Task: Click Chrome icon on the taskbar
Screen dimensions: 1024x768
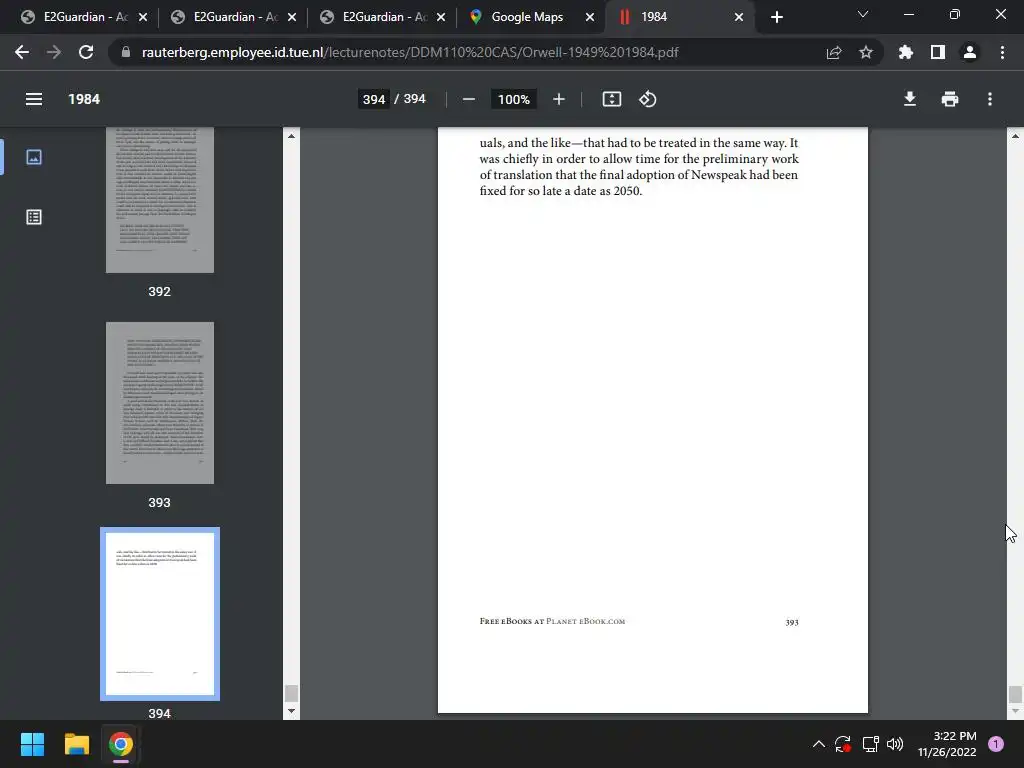Action: tap(120, 744)
